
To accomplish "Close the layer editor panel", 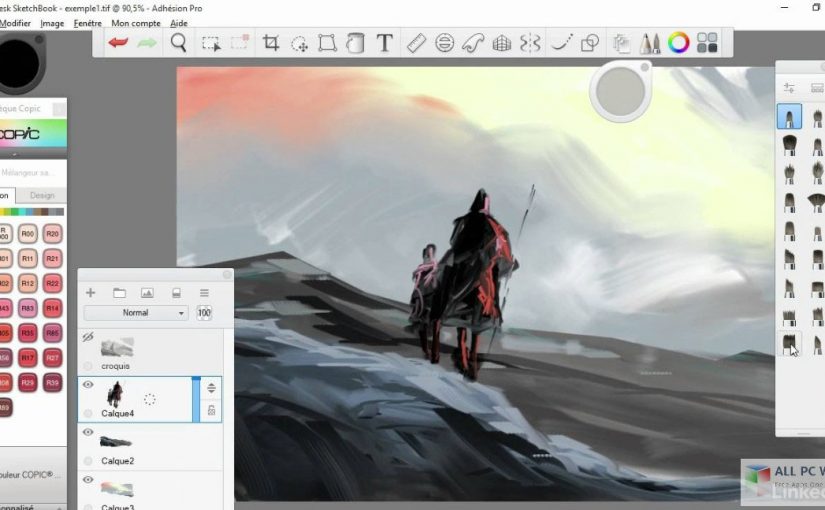I will [227, 274].
